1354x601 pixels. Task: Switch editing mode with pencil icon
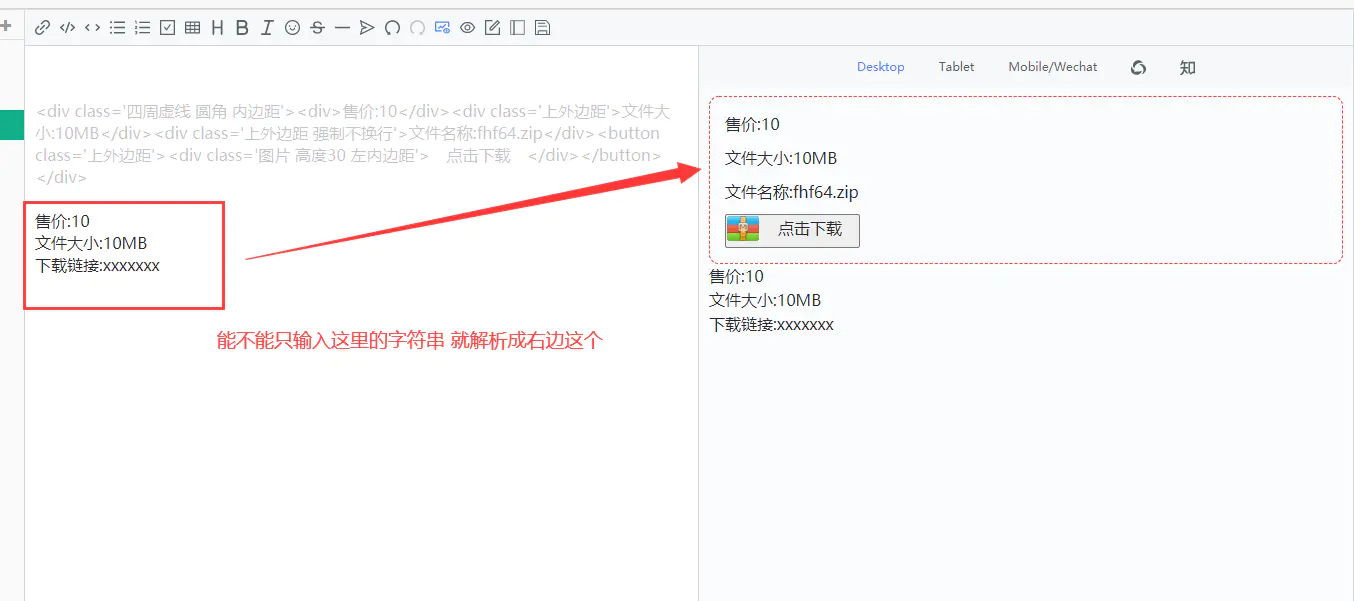pos(492,28)
